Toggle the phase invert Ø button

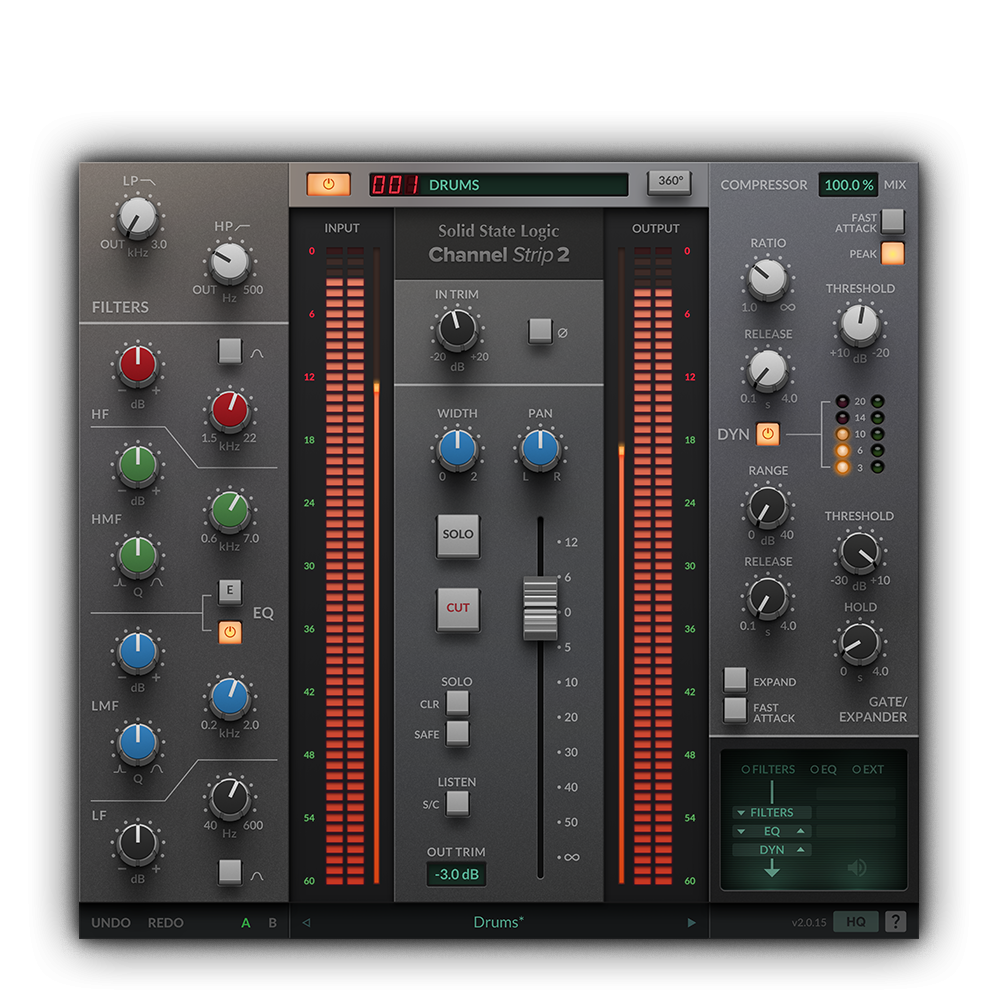click(540, 331)
